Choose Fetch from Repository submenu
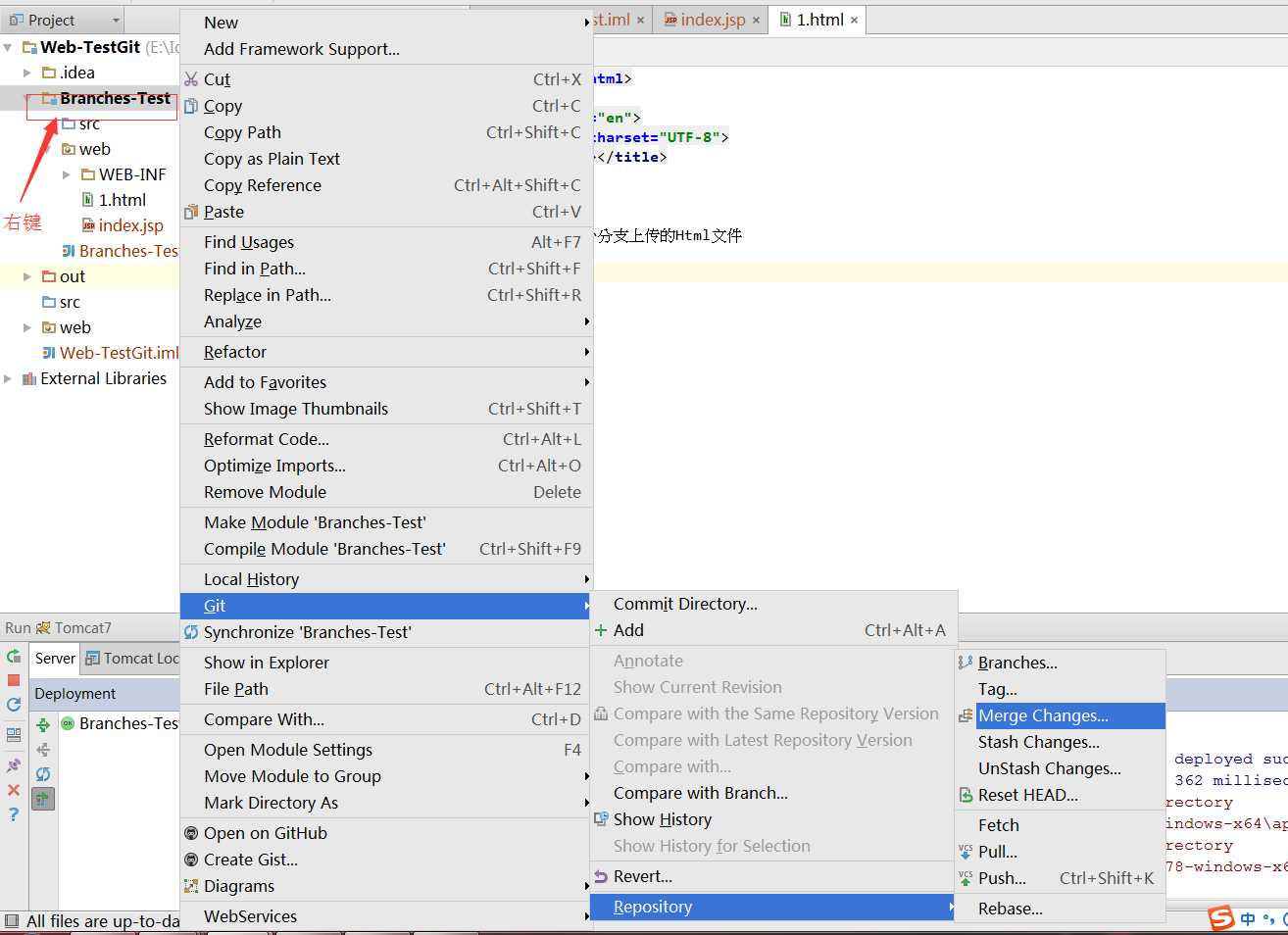 [x=1061, y=825]
